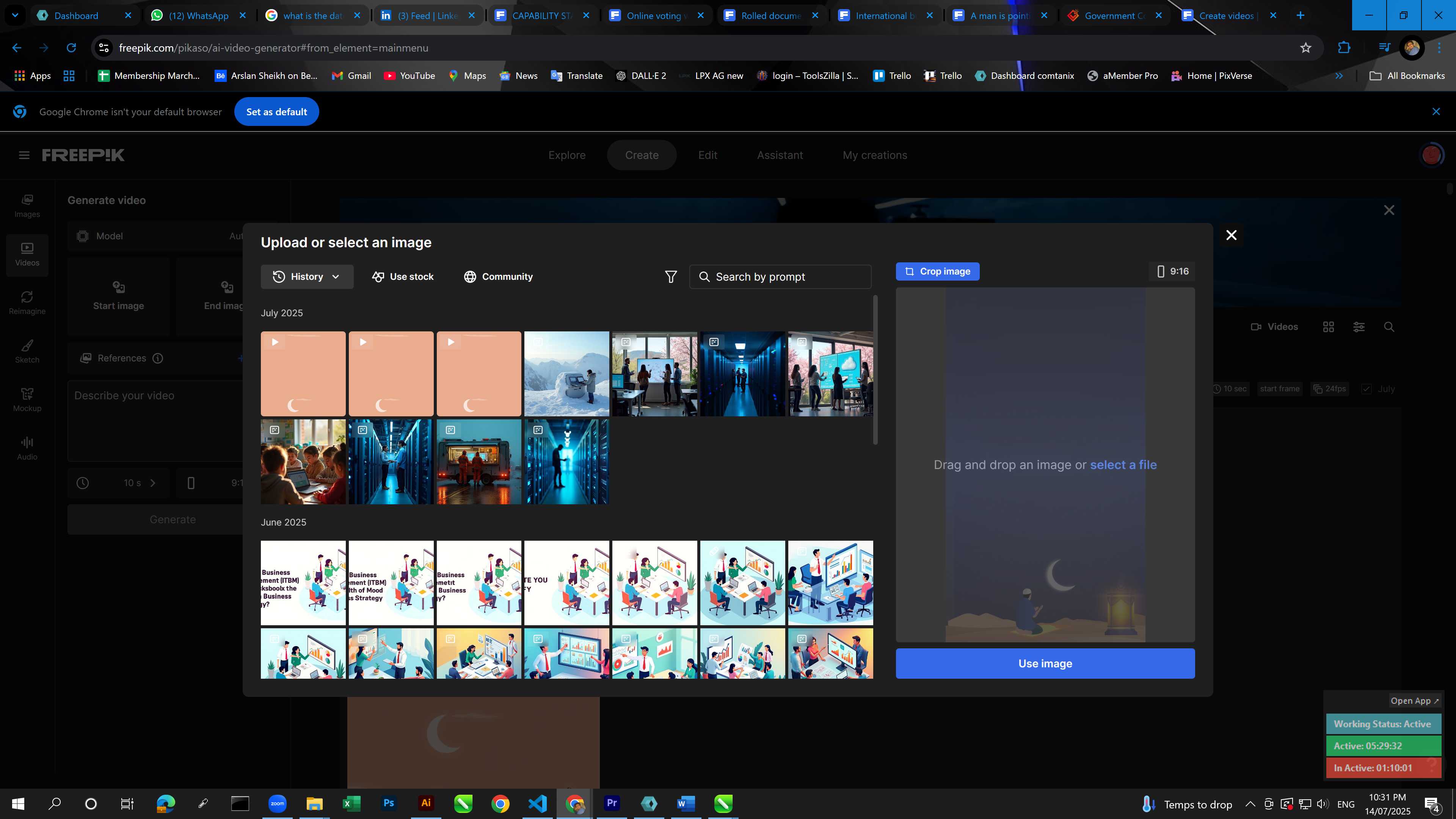1456x819 pixels.
Task: Open the Chrome extensions puzzle icon
Action: coord(1344,48)
